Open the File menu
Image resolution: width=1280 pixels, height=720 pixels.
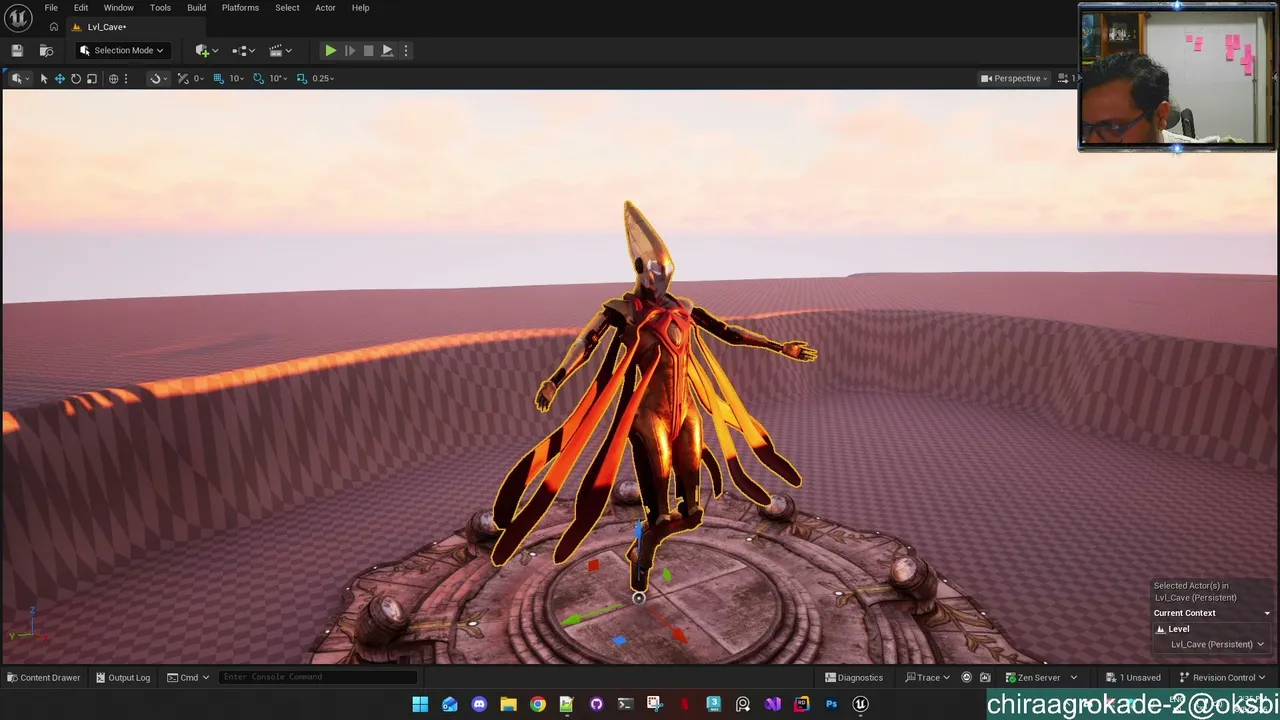tap(51, 8)
